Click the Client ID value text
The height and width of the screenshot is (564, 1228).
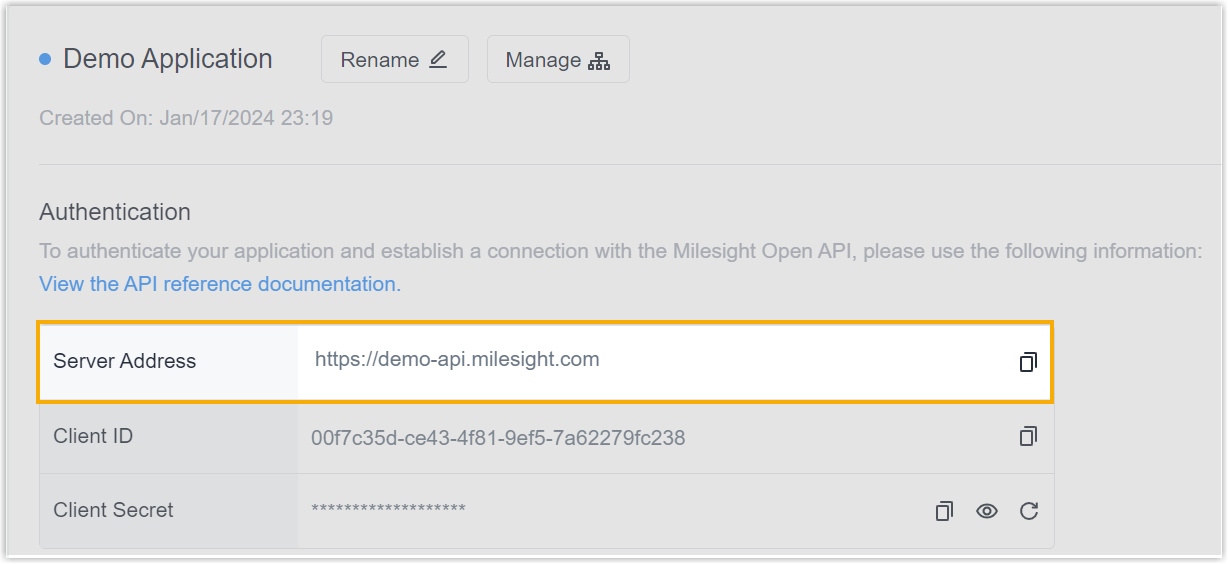498,437
